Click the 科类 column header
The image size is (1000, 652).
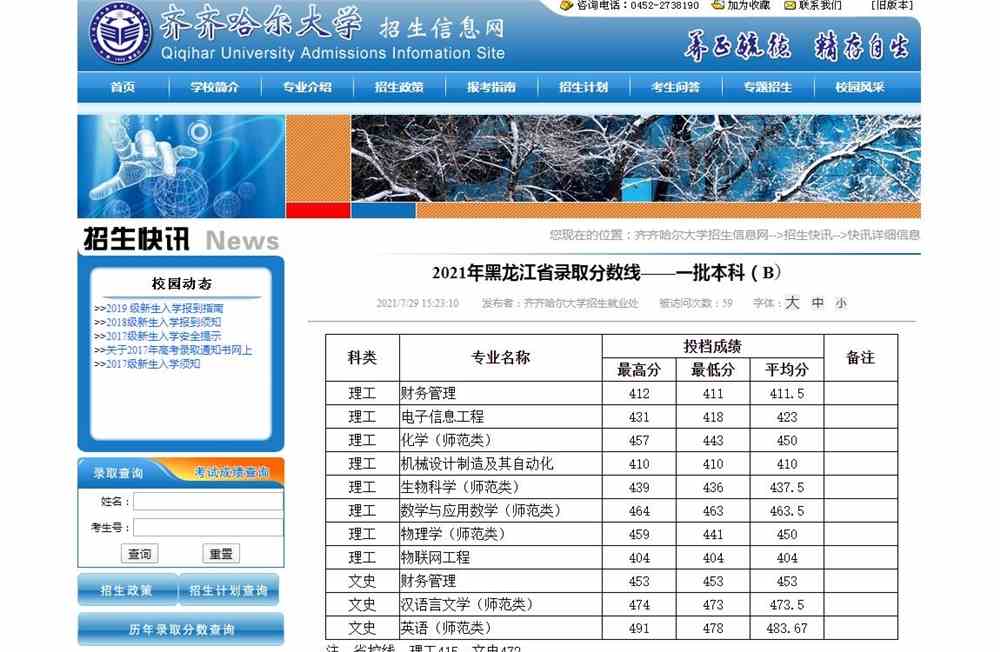point(362,358)
